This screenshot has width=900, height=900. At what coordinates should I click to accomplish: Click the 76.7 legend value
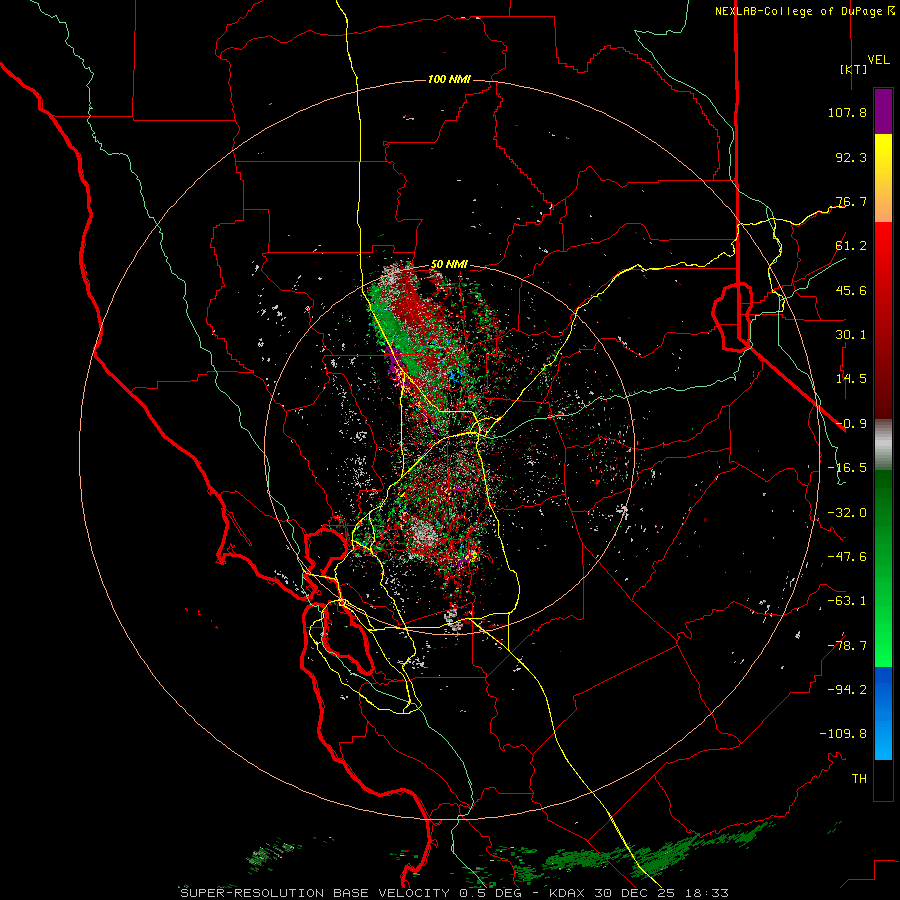tap(851, 201)
